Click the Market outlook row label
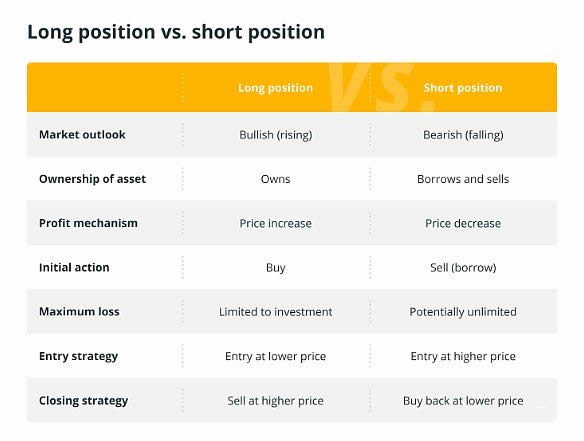This screenshot has width=584, height=441. click(x=82, y=134)
